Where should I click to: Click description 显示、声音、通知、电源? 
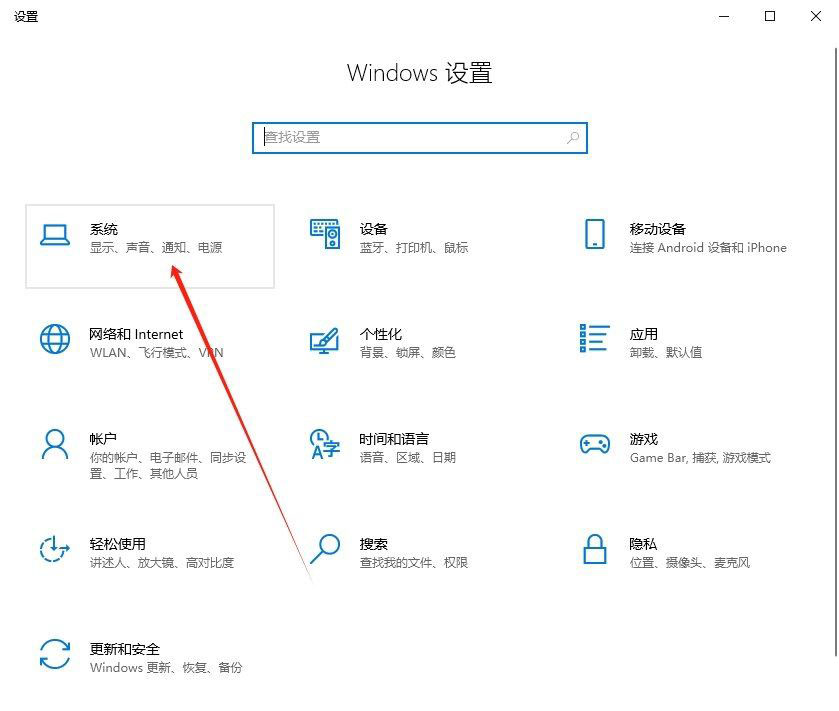click(156, 248)
